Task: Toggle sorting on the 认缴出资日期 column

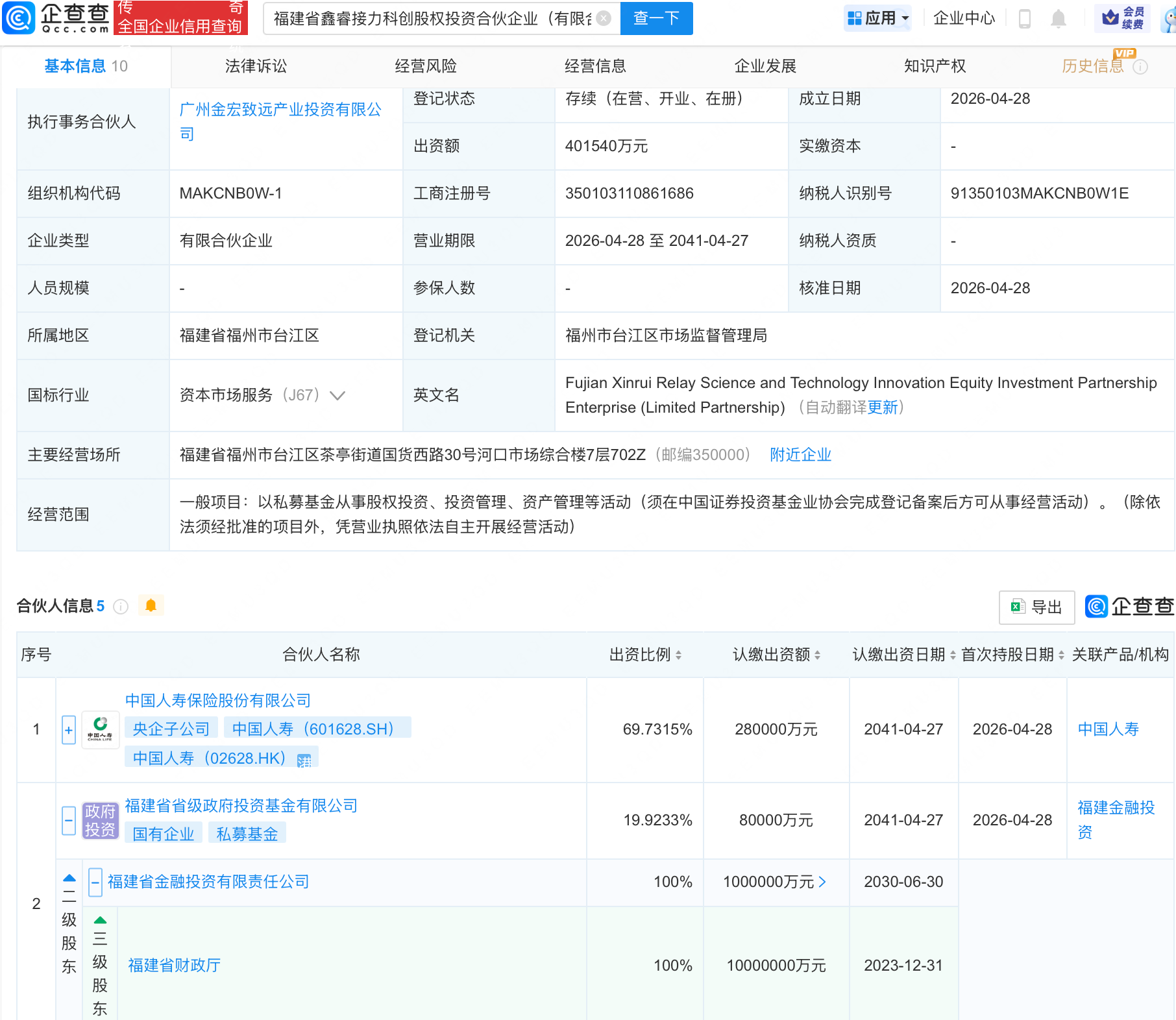Action: 951,655
